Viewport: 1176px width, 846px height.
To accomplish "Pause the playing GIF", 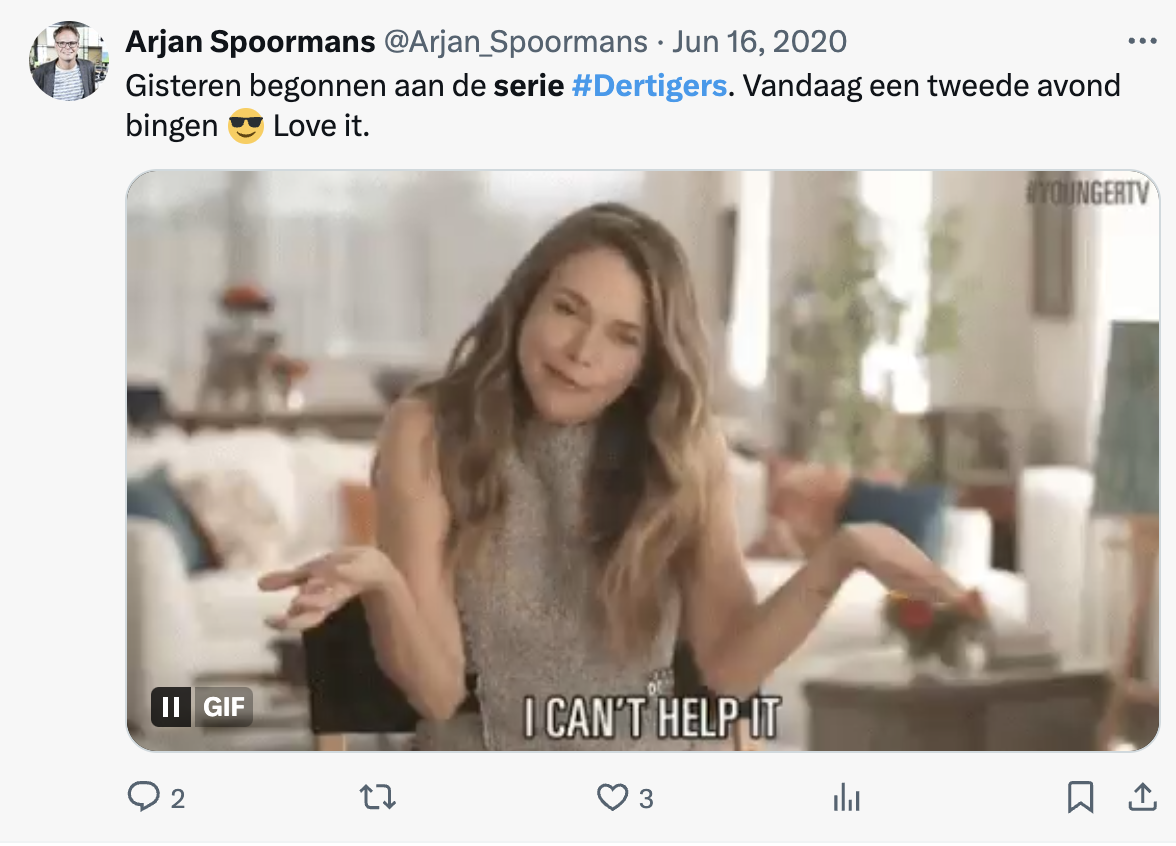I will 170,707.
